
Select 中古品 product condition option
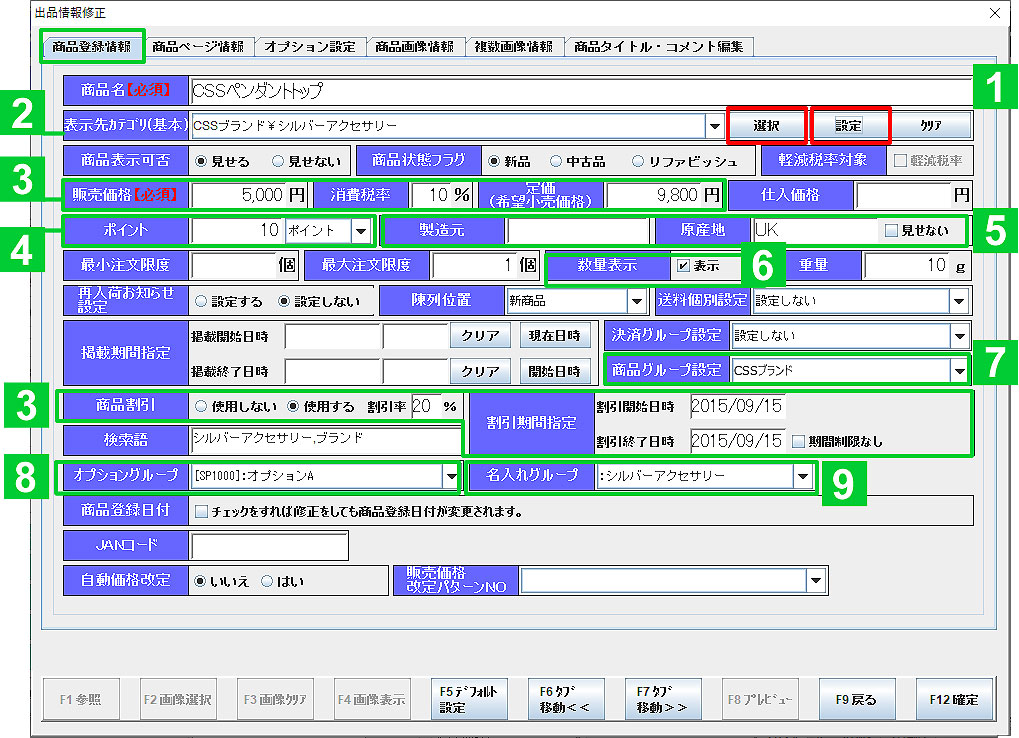pyautogui.click(x=558, y=161)
